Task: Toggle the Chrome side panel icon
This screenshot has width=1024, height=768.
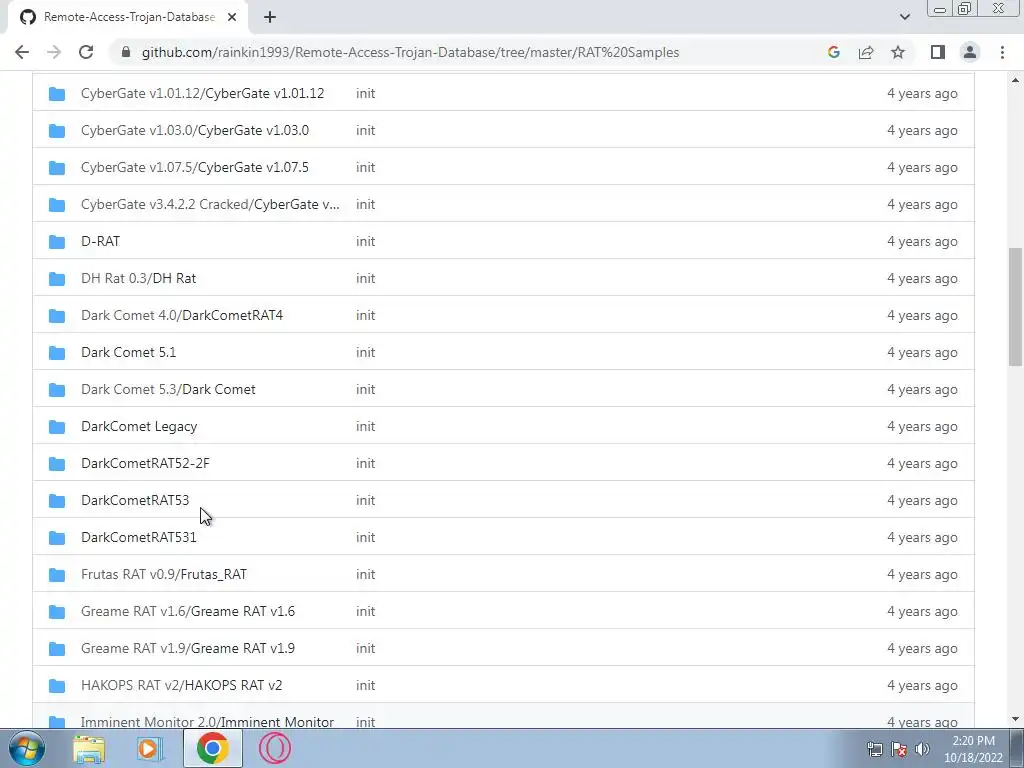Action: (x=938, y=52)
